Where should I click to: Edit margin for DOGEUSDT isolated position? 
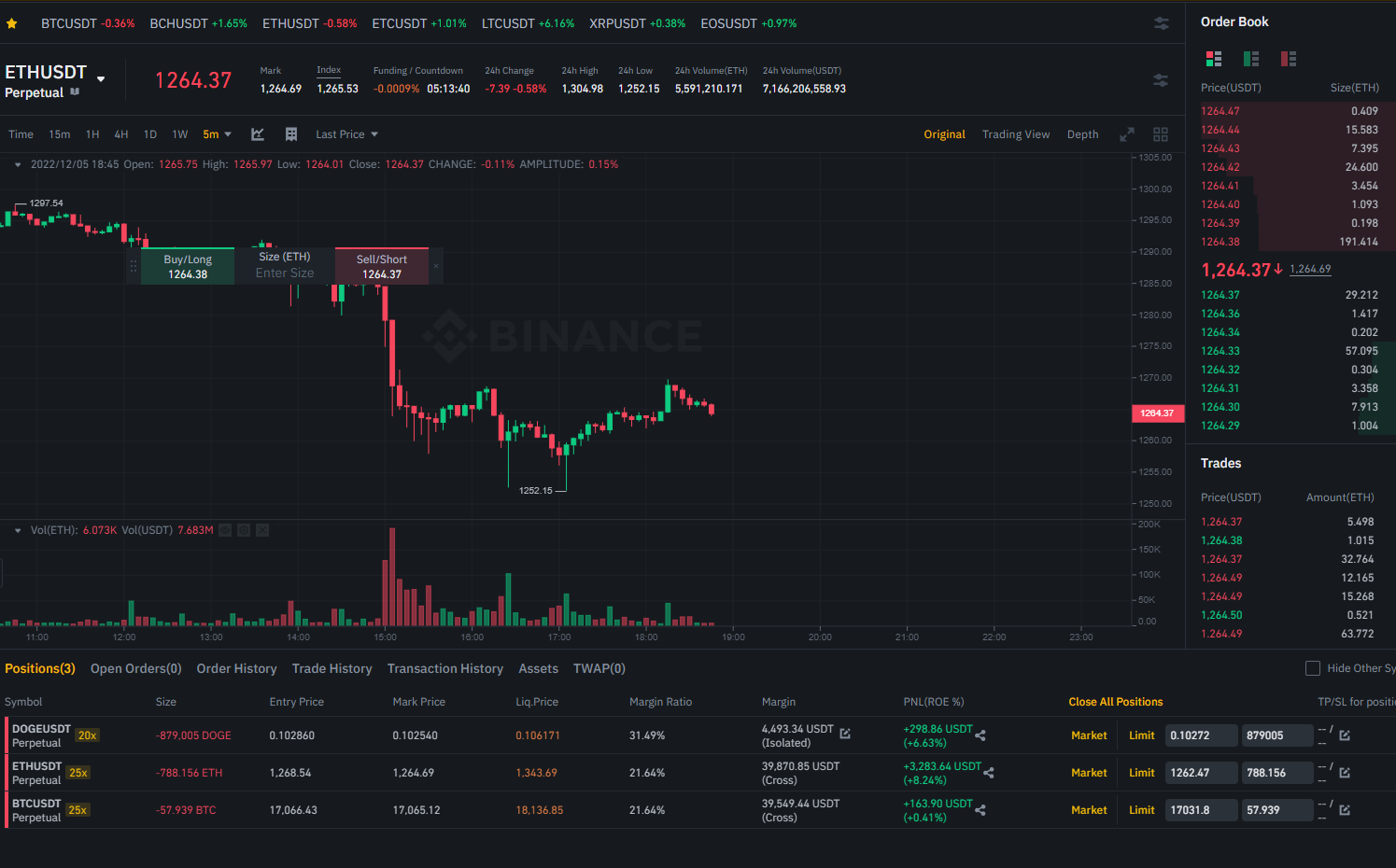(845, 734)
